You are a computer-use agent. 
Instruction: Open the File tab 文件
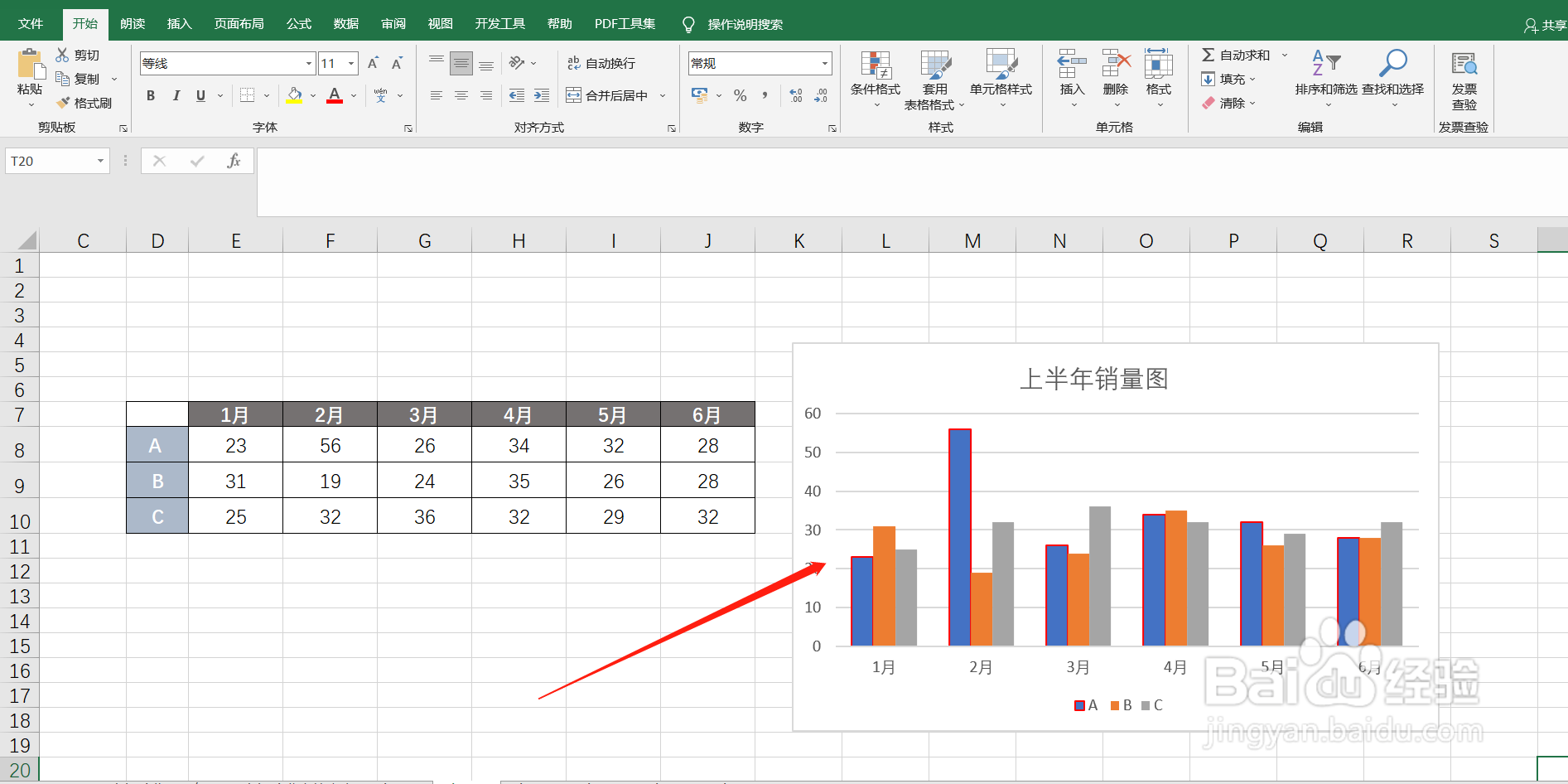pyautogui.click(x=31, y=23)
